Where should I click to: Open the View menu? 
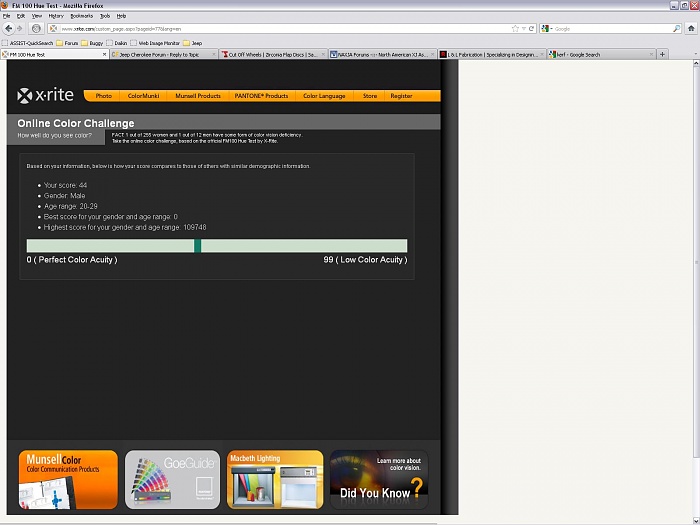pos(37,16)
